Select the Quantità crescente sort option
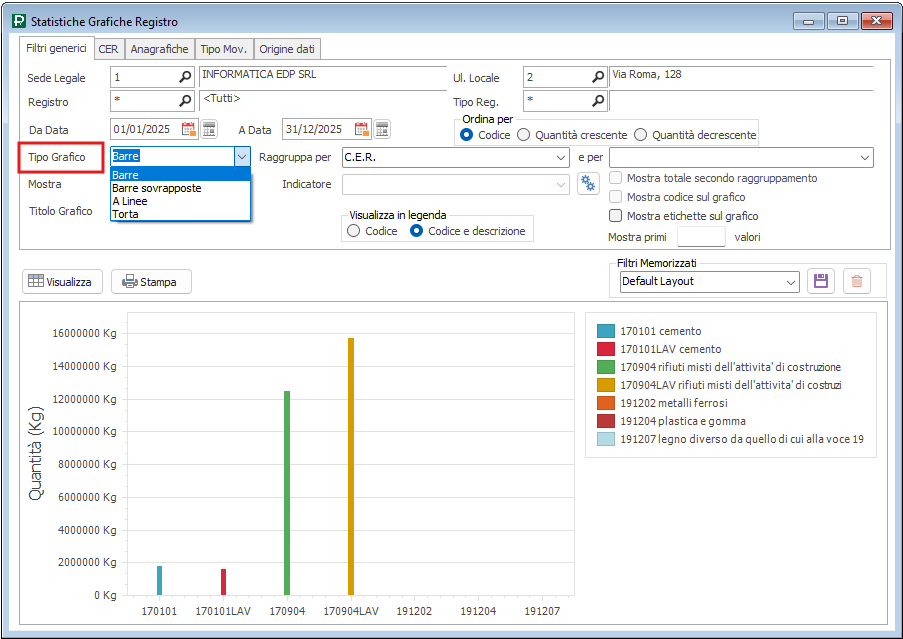The image size is (903, 639). coord(524,135)
